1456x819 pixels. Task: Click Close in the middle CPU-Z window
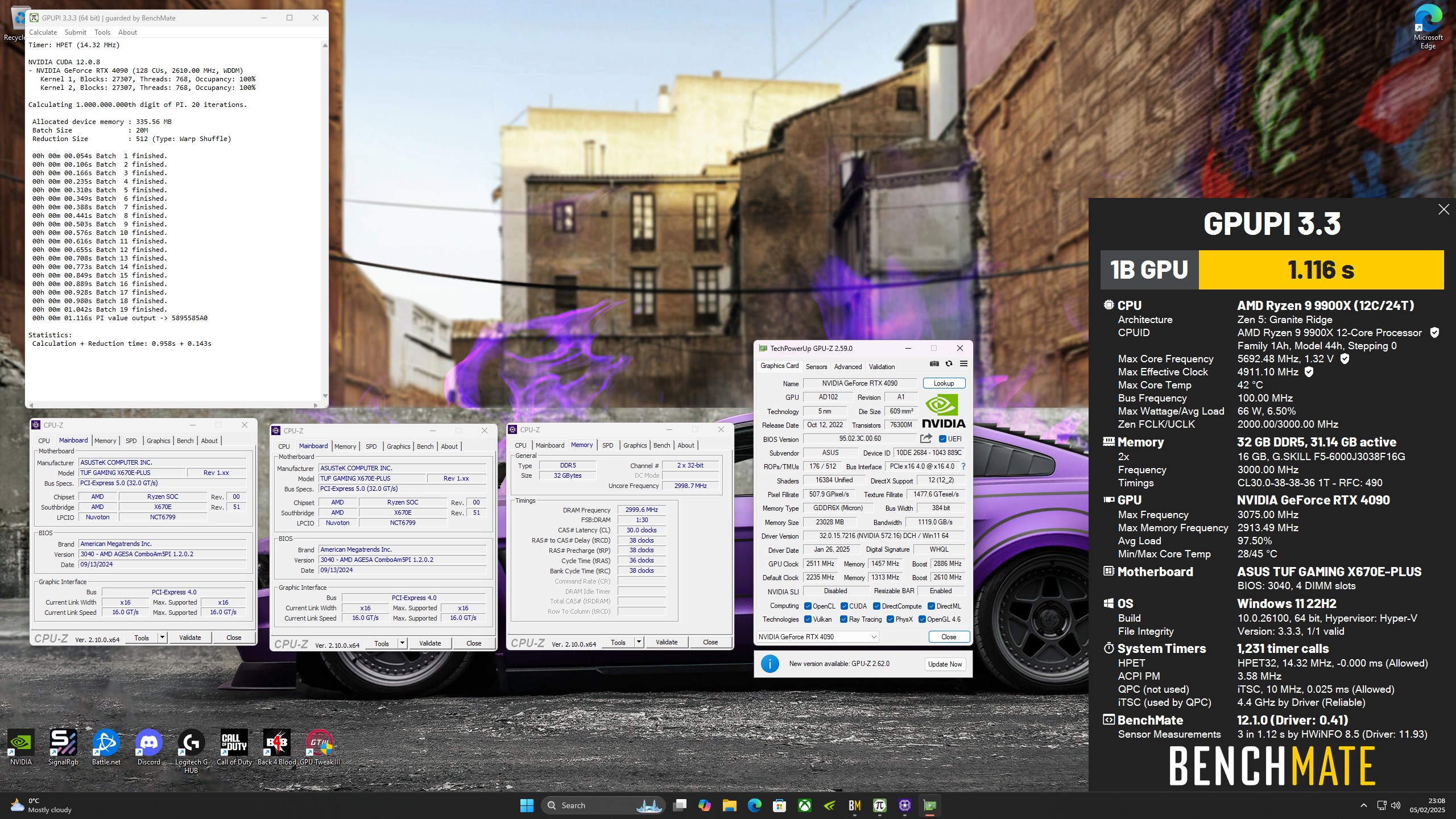(474, 643)
